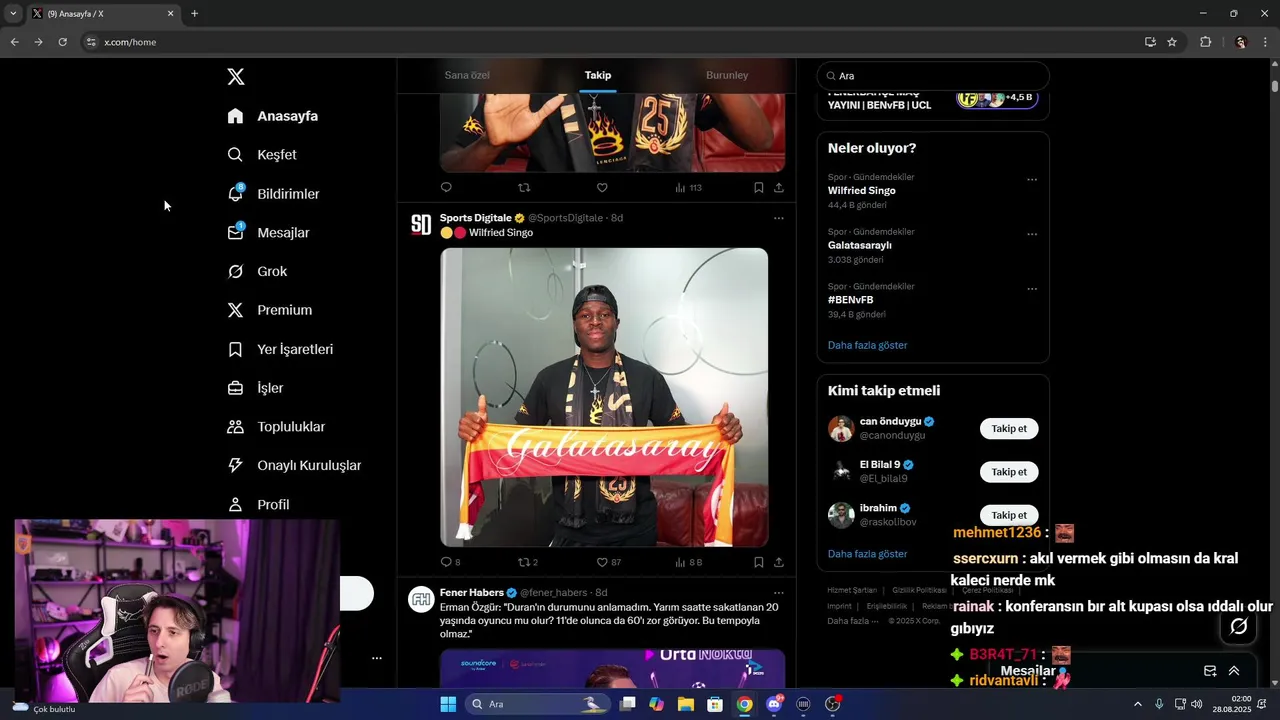The height and width of the screenshot is (720, 1280).
Task: Open a new browser tab
Action: point(194,14)
